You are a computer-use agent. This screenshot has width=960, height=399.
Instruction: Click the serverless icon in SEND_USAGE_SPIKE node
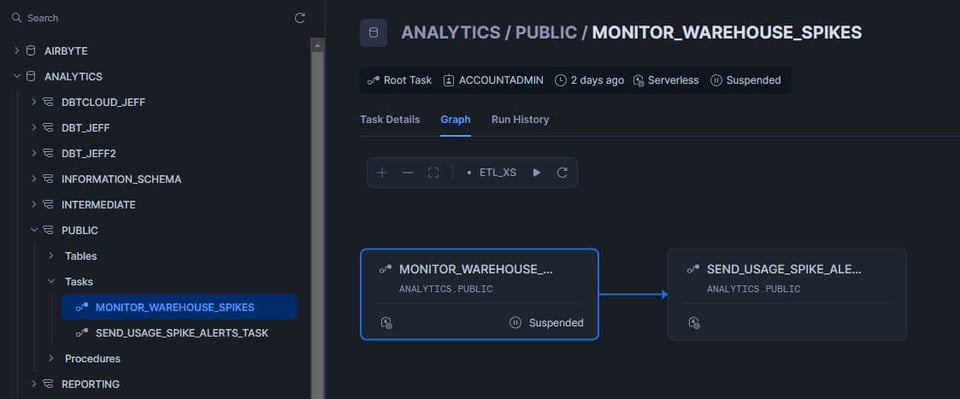click(x=694, y=323)
